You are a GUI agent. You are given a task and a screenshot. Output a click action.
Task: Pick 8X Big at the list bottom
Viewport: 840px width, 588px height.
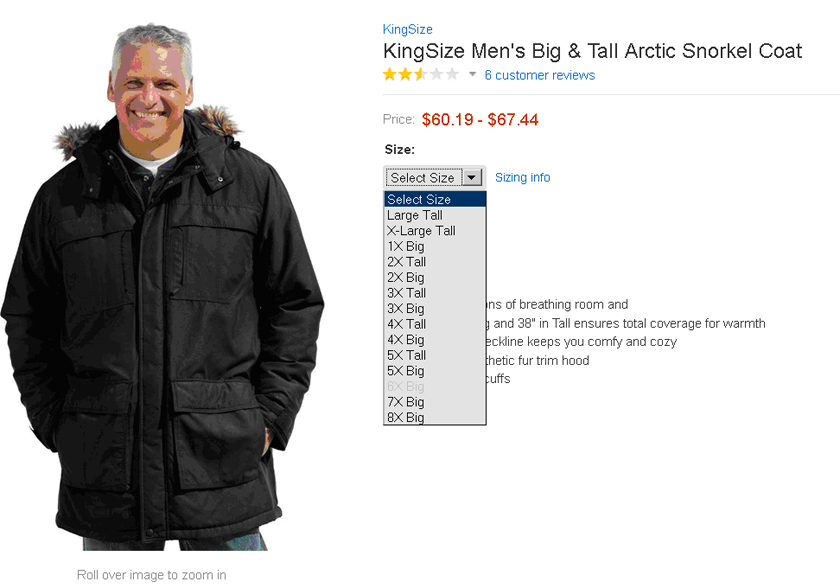point(406,417)
